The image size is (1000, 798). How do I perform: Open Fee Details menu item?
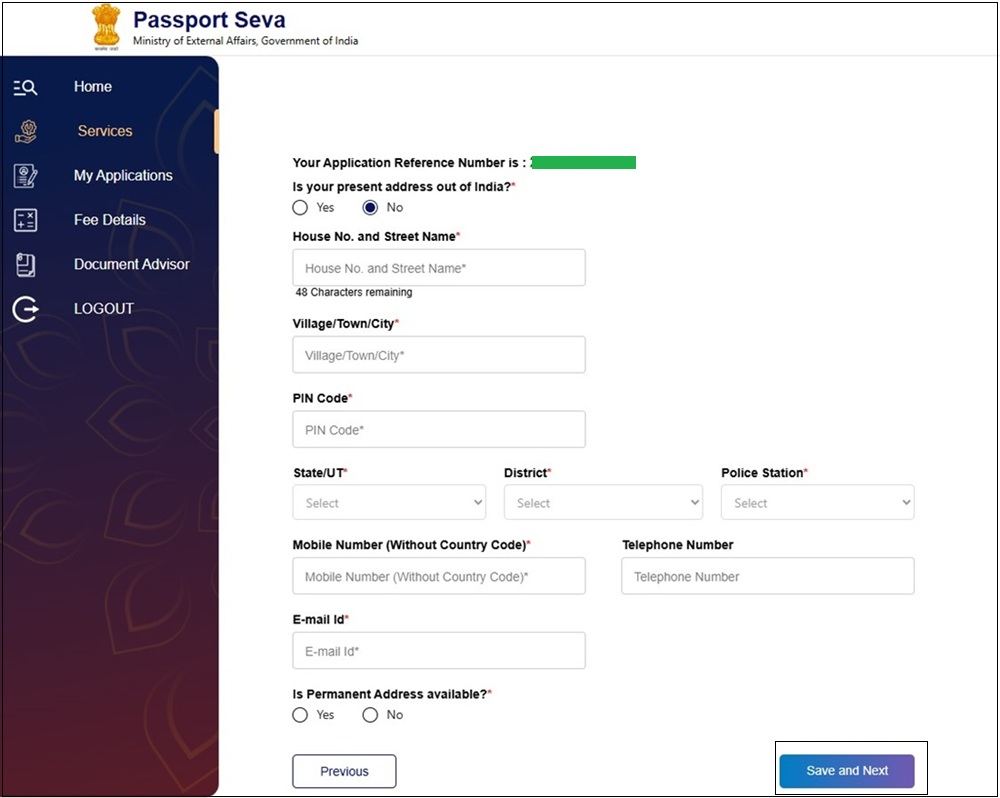pos(110,220)
